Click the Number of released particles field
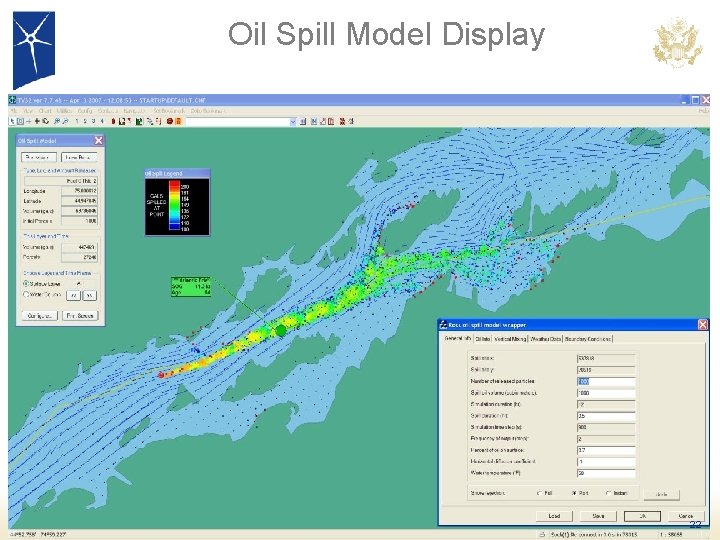This screenshot has height=540, width=720. point(606,382)
